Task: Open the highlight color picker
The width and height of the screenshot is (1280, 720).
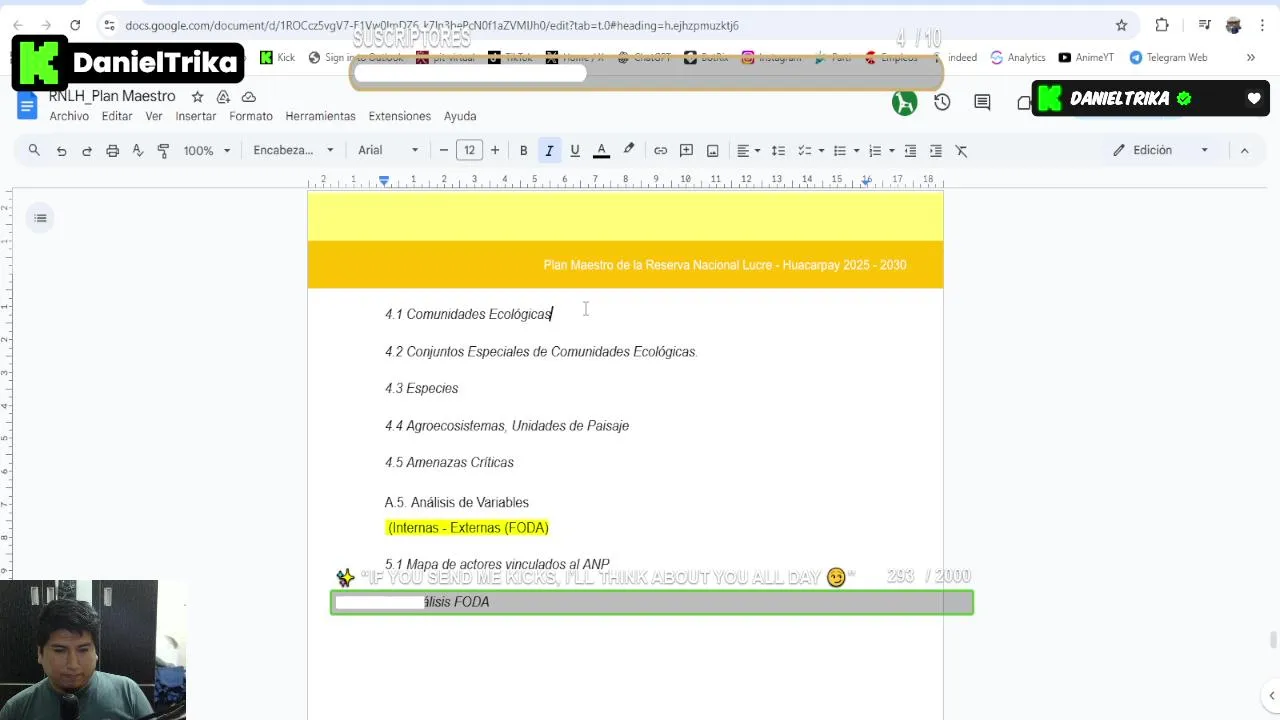Action: click(x=629, y=150)
